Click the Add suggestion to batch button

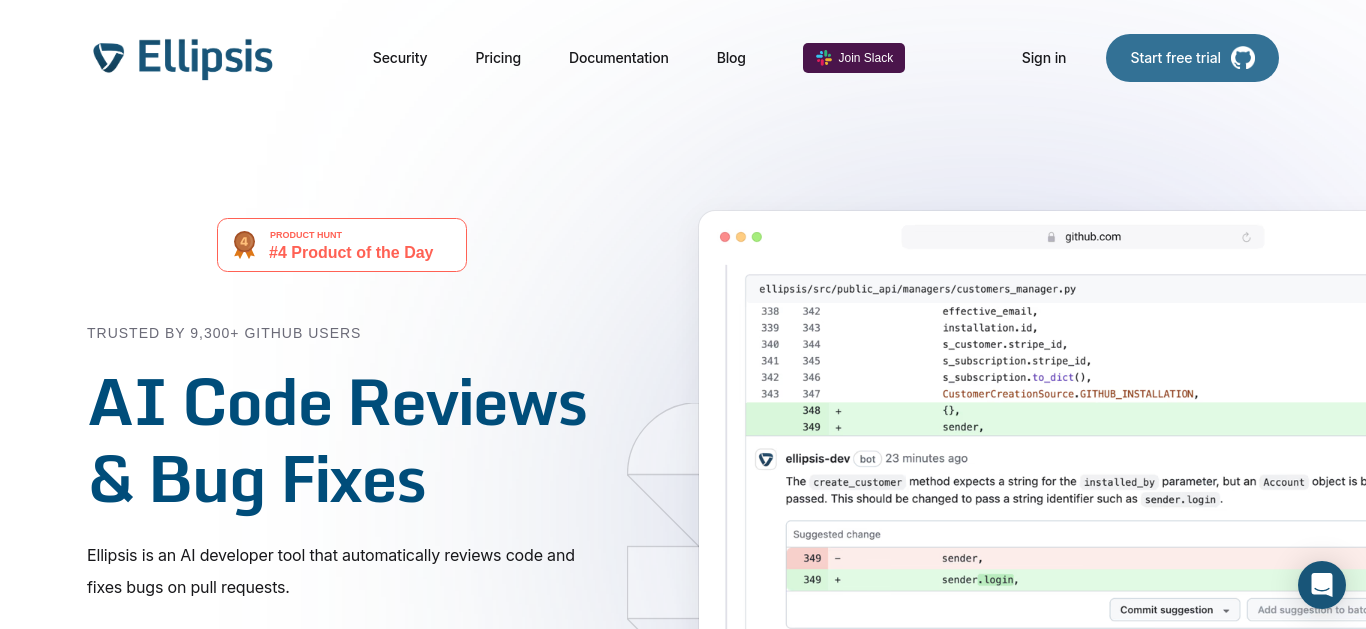tap(1307, 610)
